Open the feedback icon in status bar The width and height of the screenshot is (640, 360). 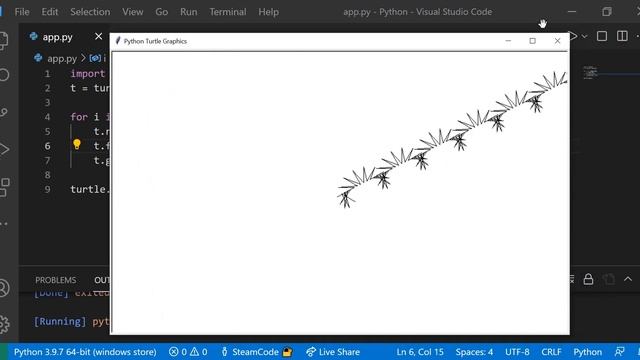tap(620, 351)
